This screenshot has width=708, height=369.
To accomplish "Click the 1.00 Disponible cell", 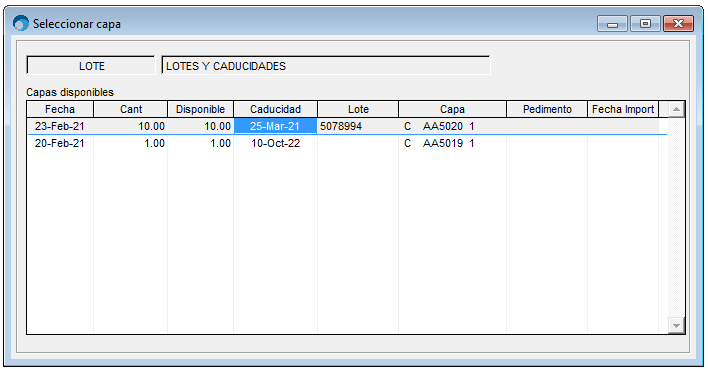I will coord(200,143).
